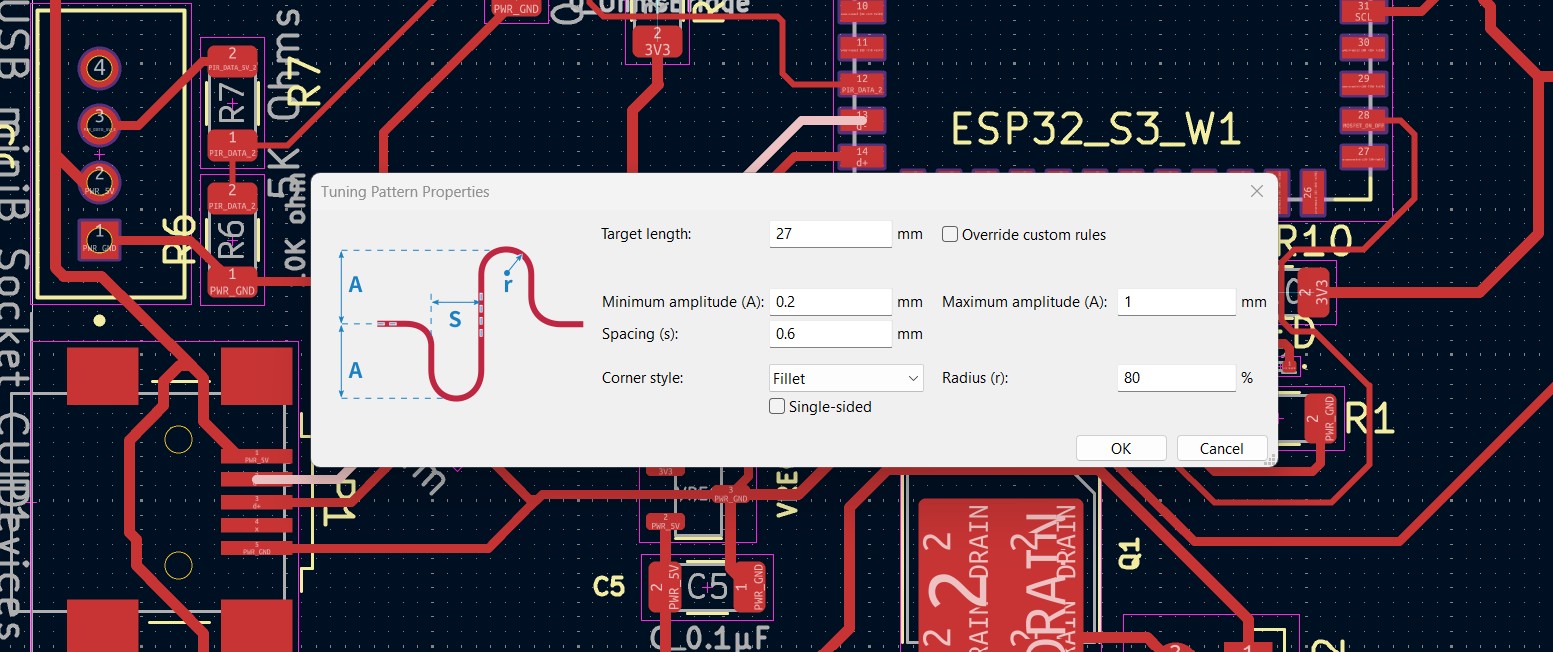Viewport: 1553px width, 652px height.
Task: Select the large DRAIN pad of Q1
Action: (x=1000, y=575)
